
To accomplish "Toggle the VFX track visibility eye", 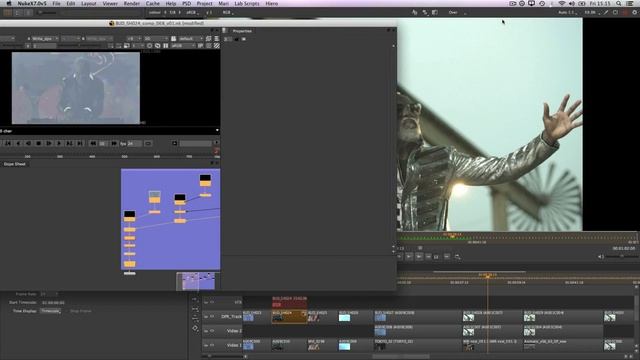I will pyautogui.click(x=212, y=302).
